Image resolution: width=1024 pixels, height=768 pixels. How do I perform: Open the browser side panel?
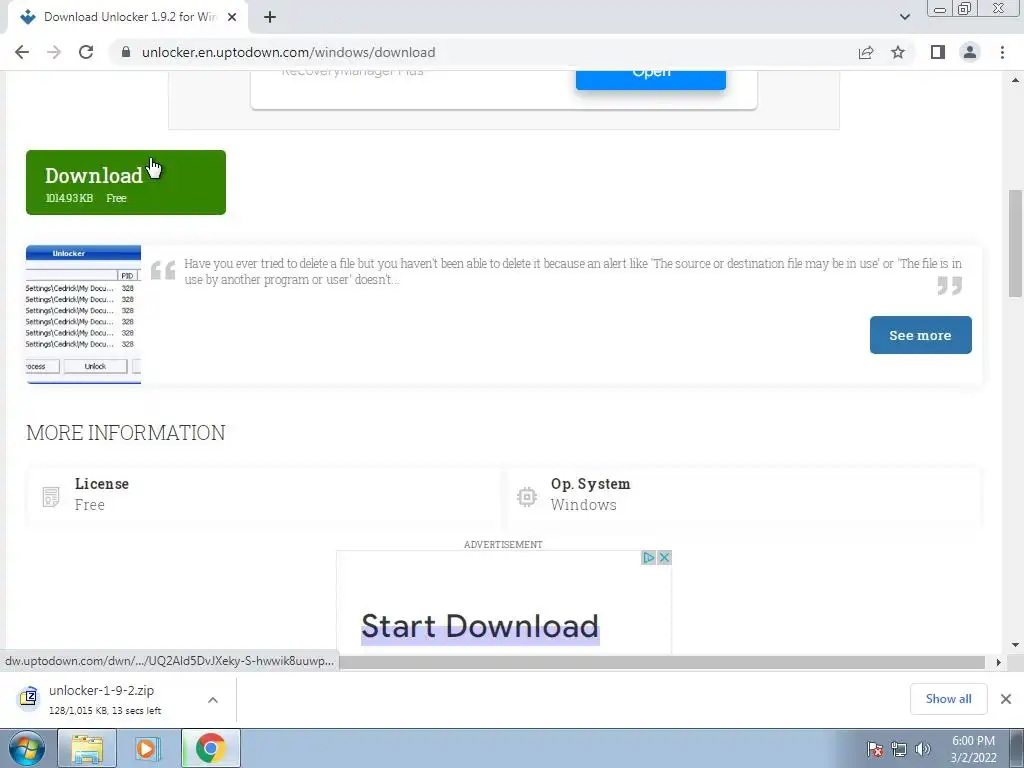point(938,52)
